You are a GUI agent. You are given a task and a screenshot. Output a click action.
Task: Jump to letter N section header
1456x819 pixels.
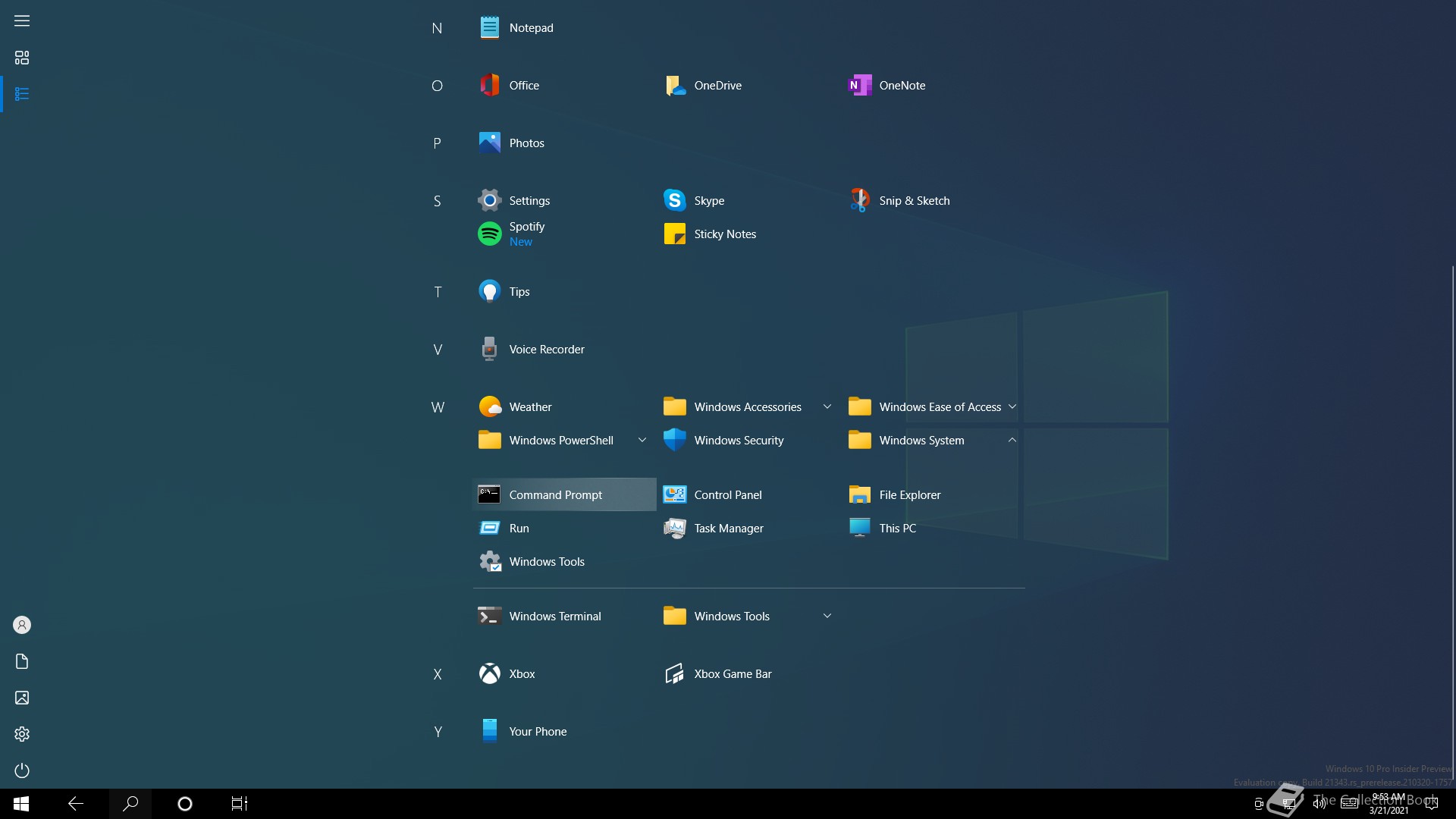pos(437,28)
